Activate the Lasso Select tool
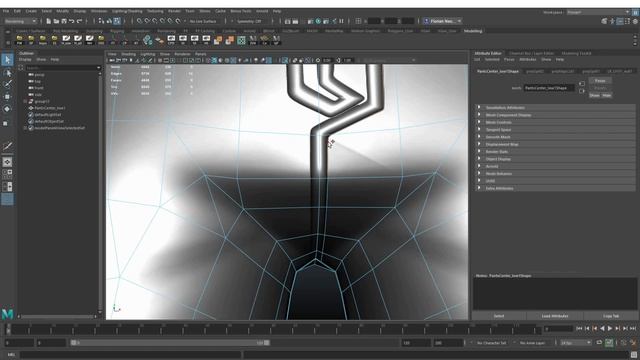 coord(7,73)
